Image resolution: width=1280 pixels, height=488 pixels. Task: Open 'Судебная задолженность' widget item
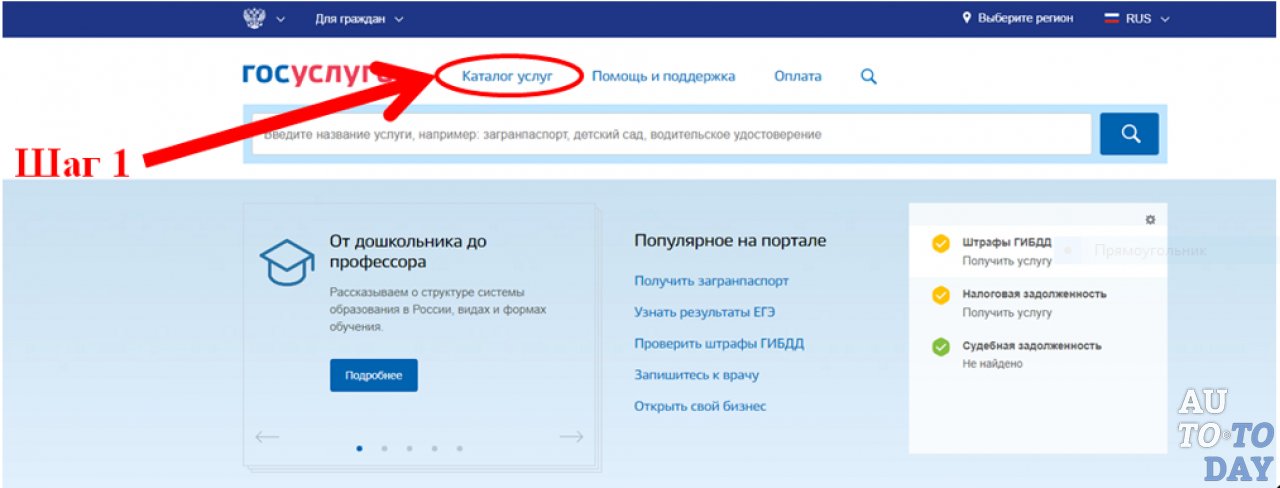tap(1032, 346)
